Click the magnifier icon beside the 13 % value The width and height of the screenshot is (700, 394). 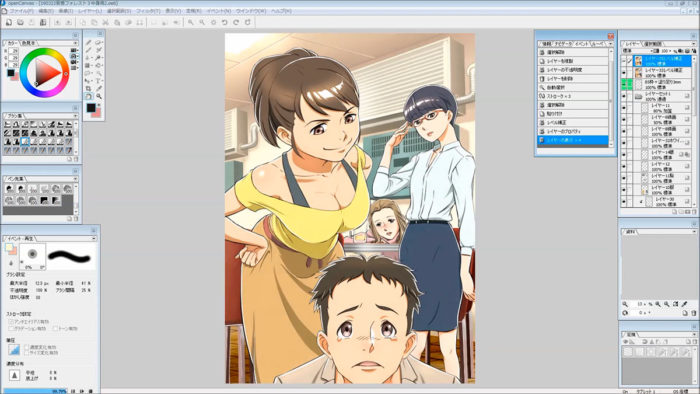click(625, 304)
